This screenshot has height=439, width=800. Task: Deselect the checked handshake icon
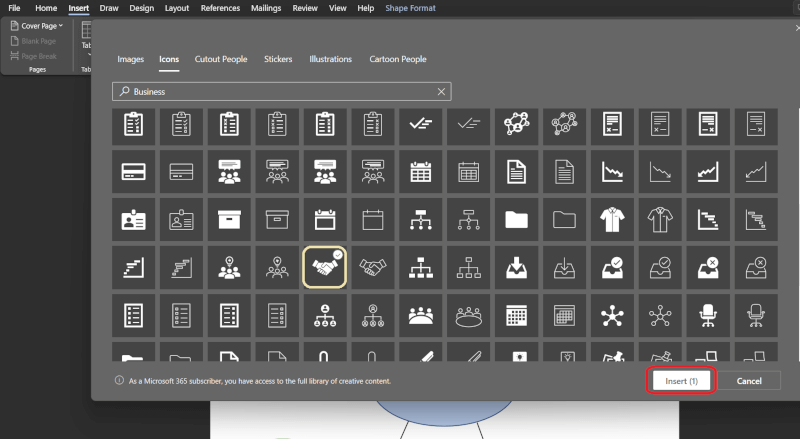(x=324, y=267)
